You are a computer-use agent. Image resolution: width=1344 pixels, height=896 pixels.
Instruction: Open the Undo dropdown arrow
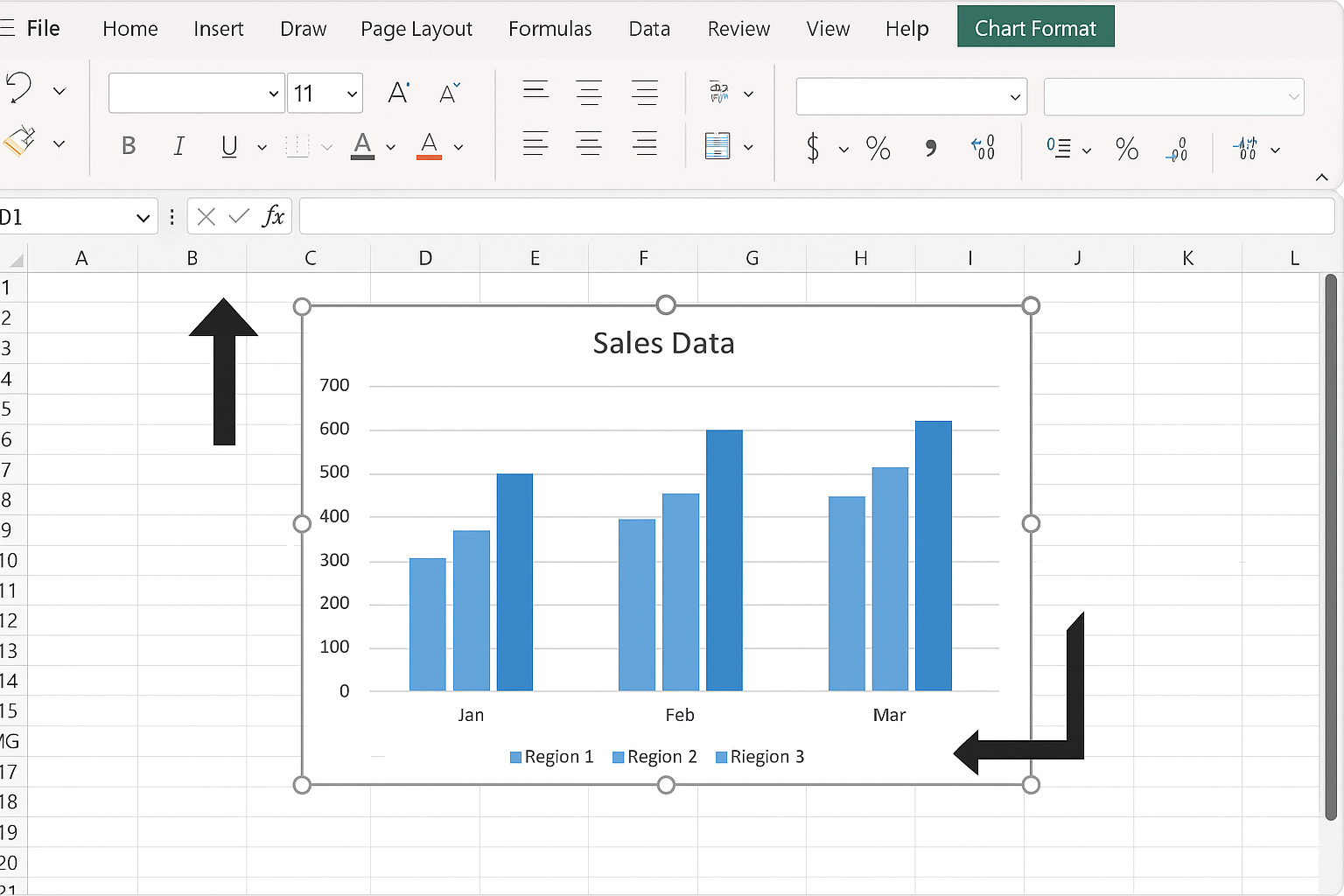click(59, 91)
